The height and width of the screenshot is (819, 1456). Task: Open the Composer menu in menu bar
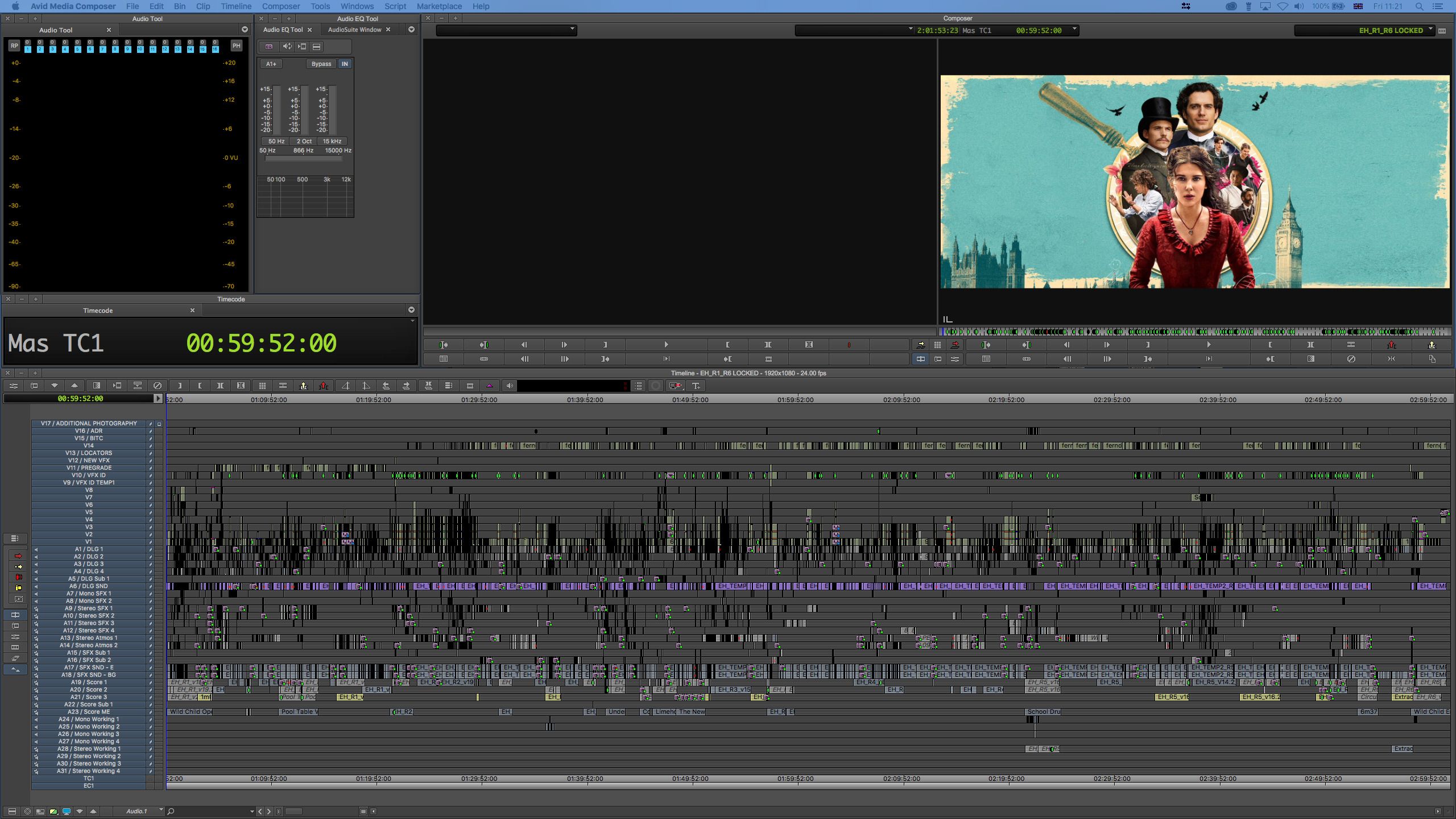(281, 6)
